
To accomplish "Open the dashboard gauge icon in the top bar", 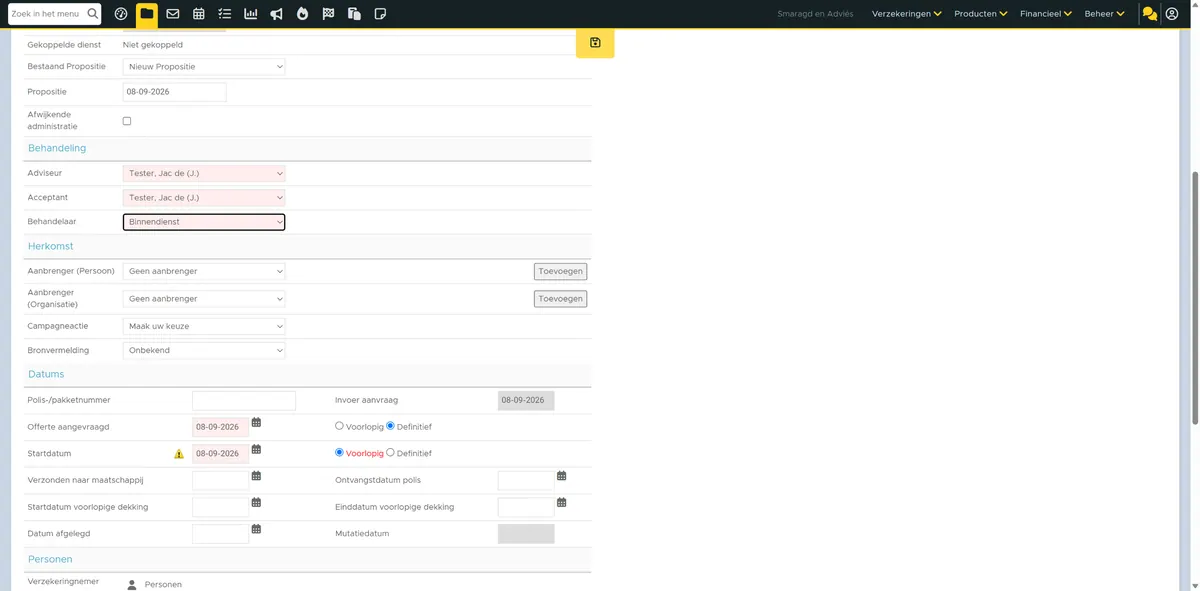I will point(121,14).
